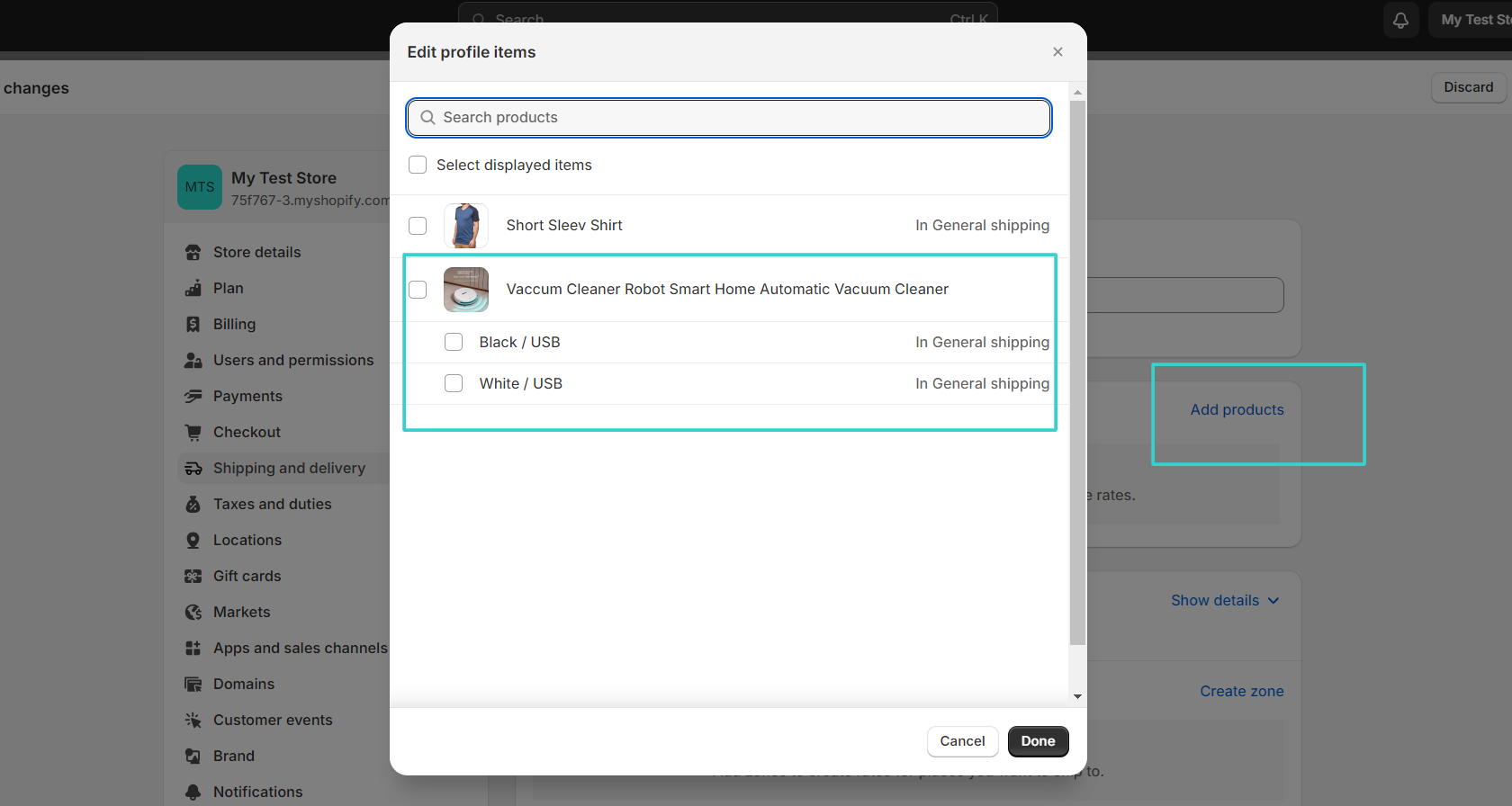Screen dimensions: 1512x806
Task: Click the Apps and sales channels icon
Action: click(x=193, y=649)
